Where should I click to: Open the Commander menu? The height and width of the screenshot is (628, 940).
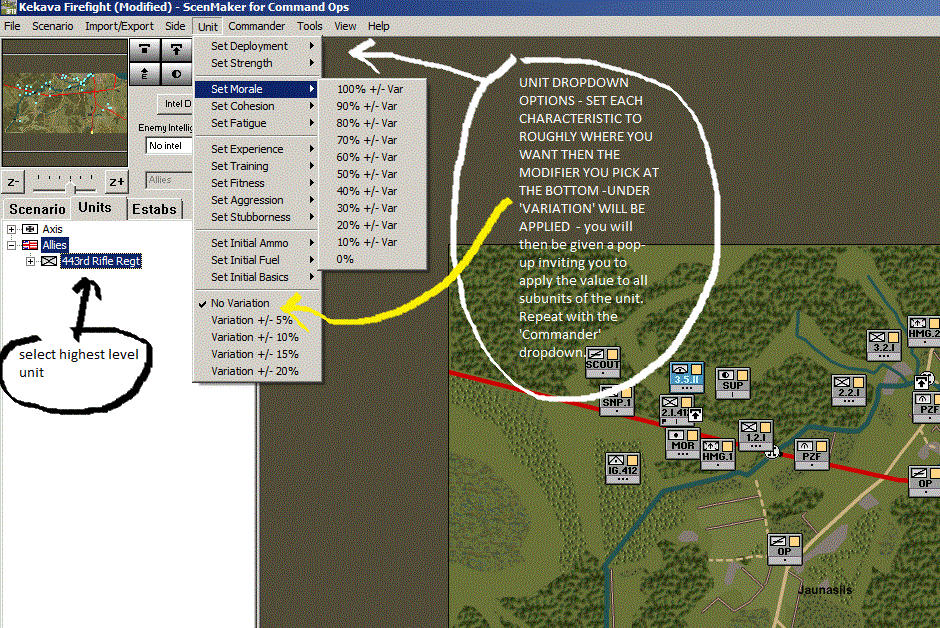click(x=257, y=26)
